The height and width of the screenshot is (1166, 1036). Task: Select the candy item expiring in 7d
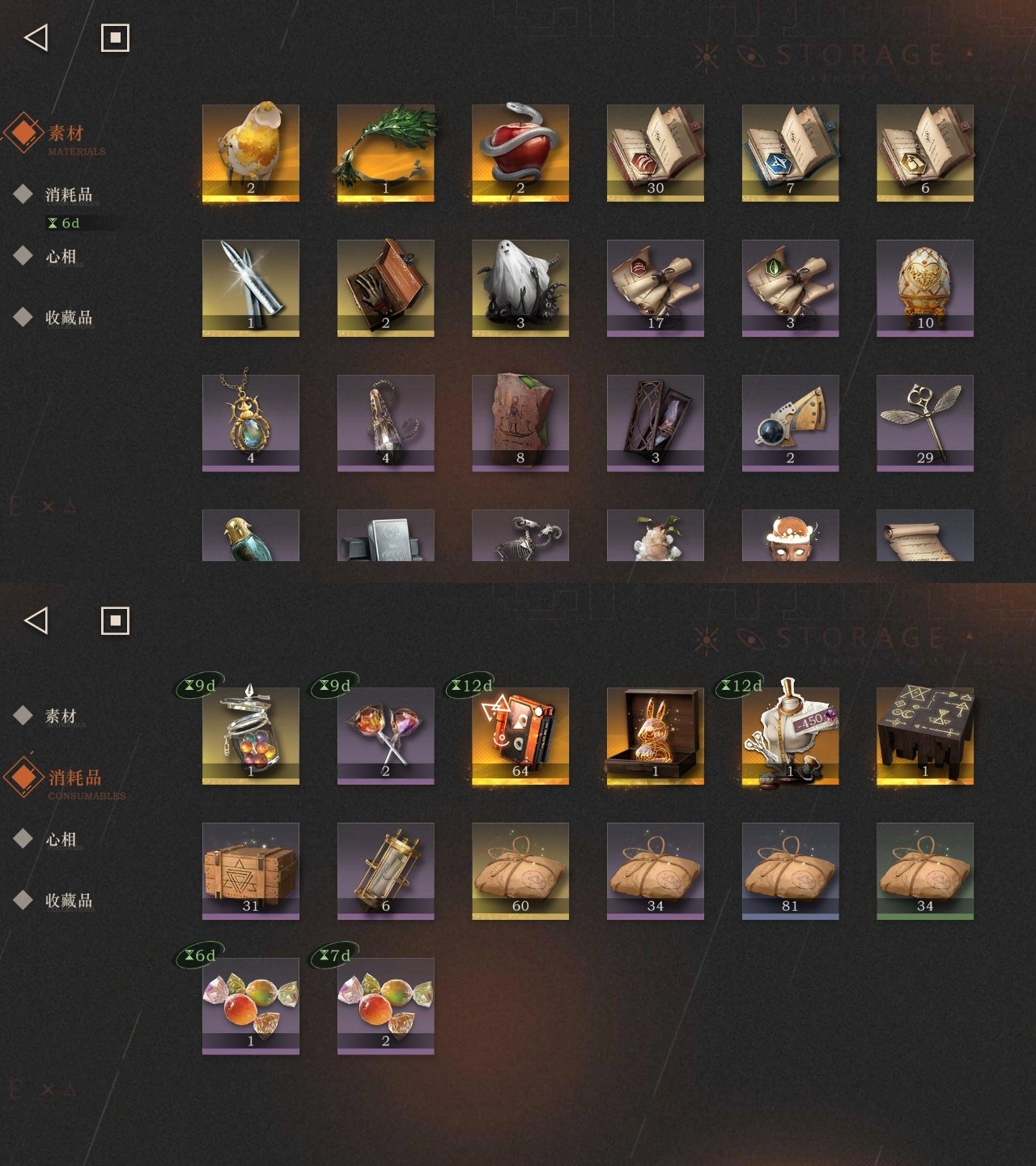tap(386, 1006)
